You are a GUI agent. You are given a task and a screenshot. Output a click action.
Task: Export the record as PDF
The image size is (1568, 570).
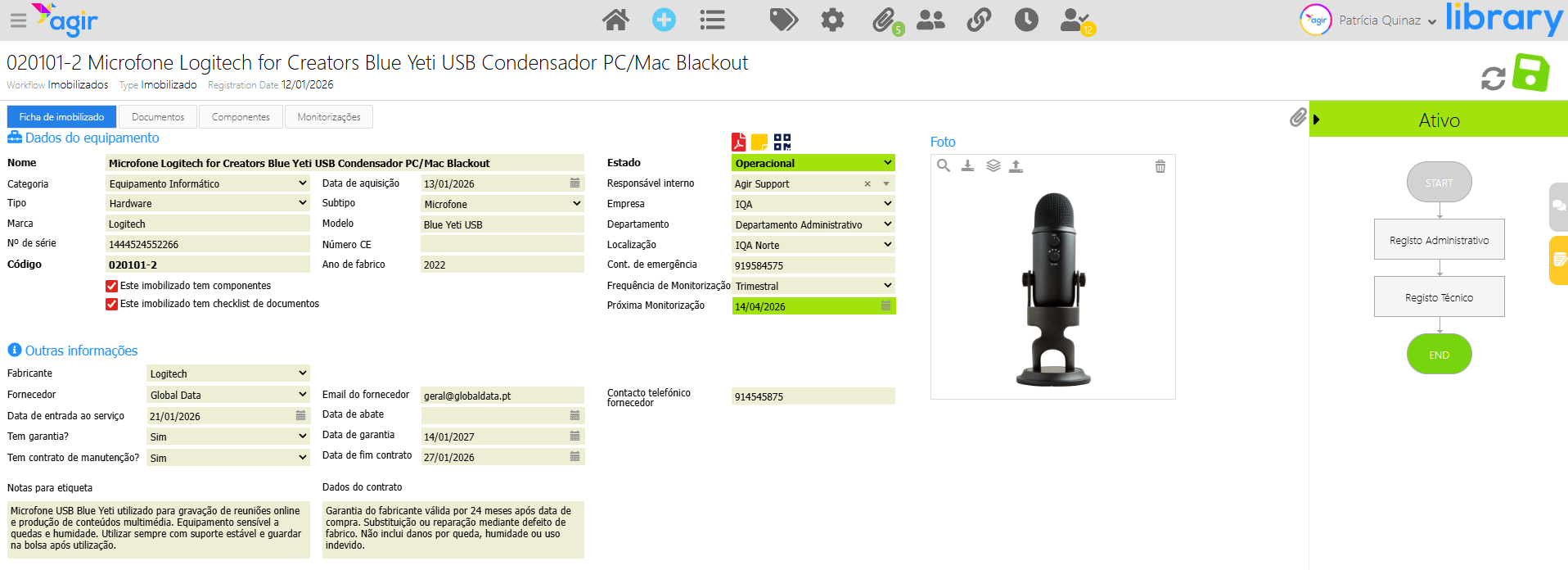(738, 142)
